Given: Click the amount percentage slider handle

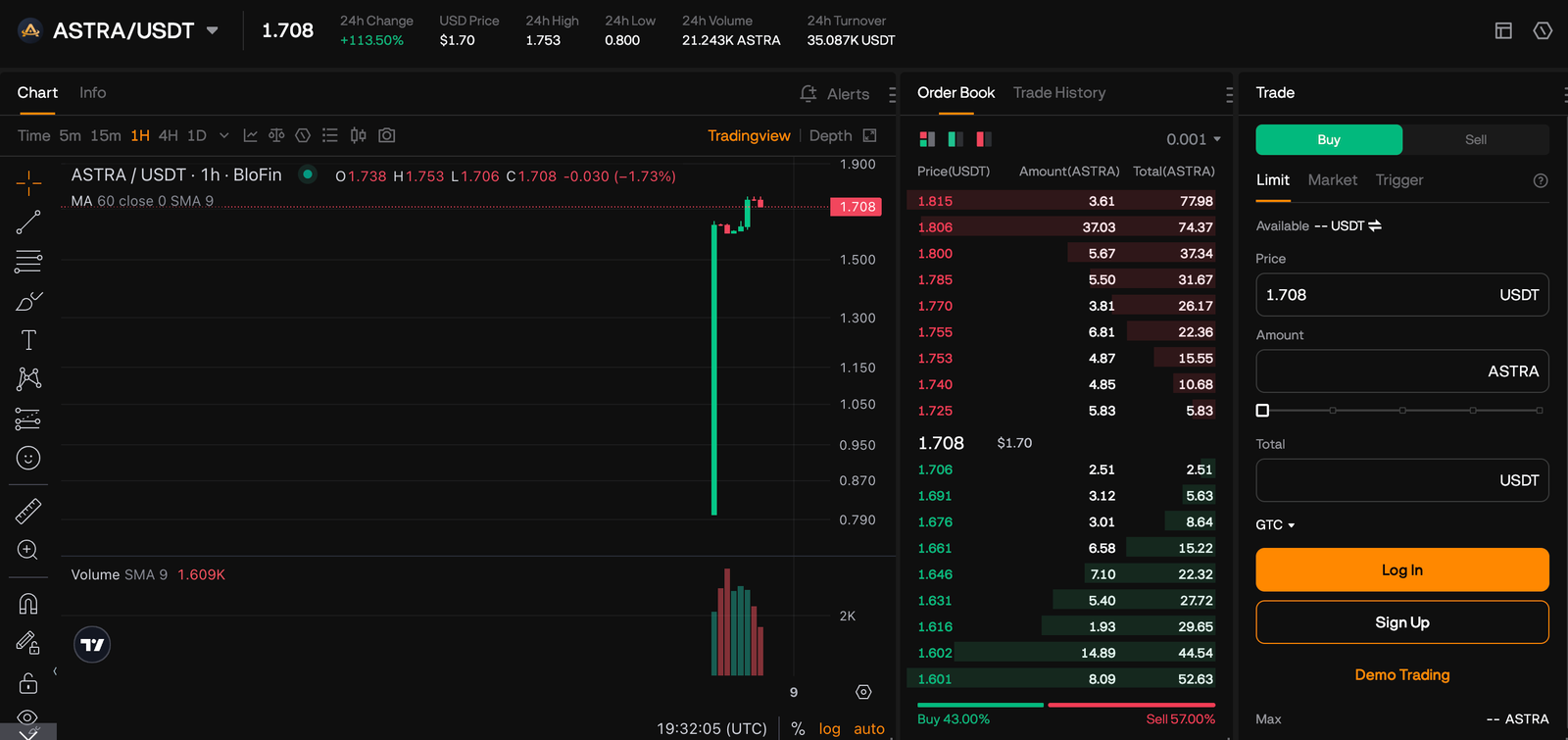Looking at the screenshot, I should point(1262,411).
